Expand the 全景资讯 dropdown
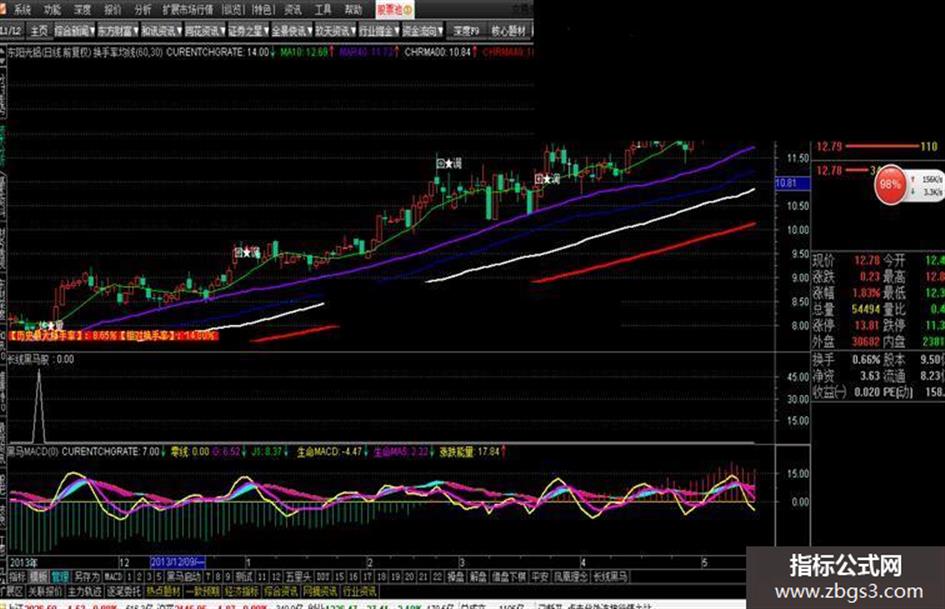 [x=292, y=30]
